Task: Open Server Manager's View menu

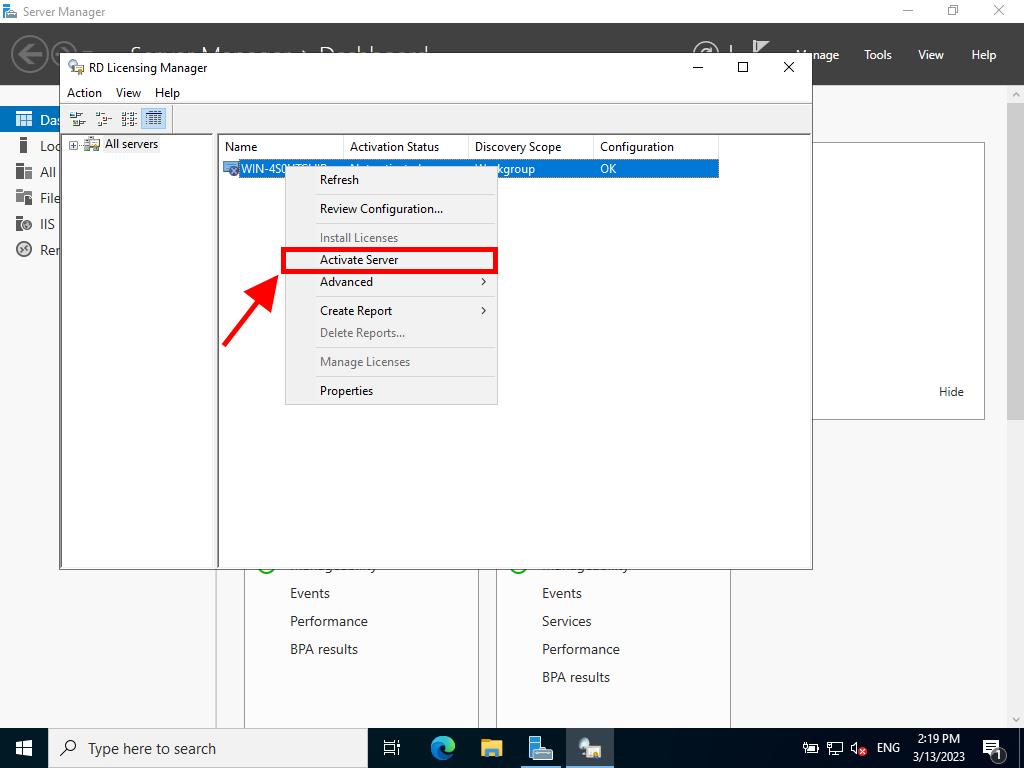Action: coord(931,55)
